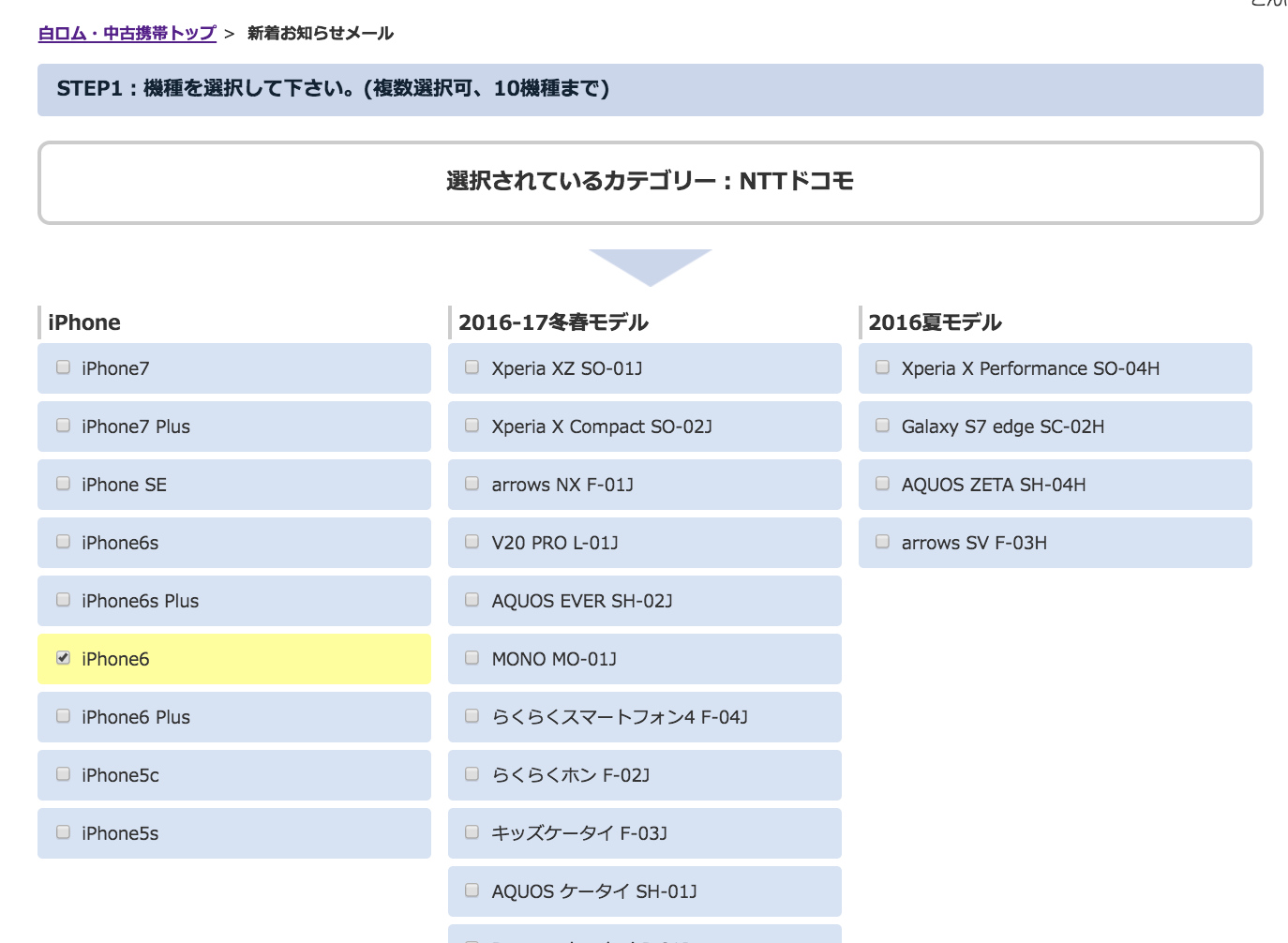Select the Galaxy S7 edge SC-02H checkbox
1288x943 pixels.
click(882, 426)
